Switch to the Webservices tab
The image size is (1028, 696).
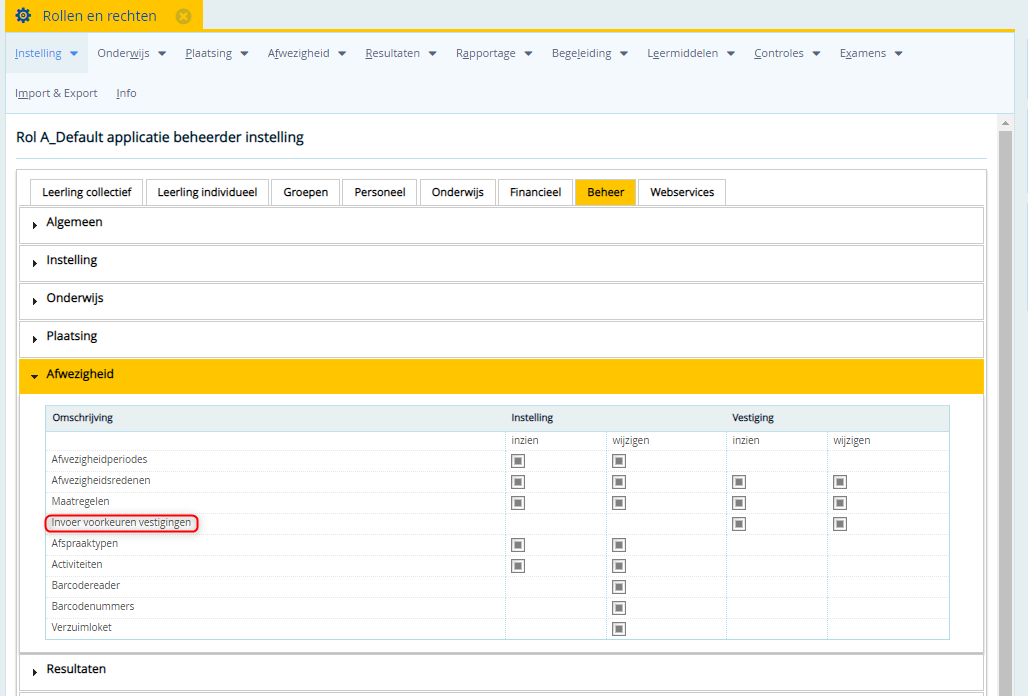point(682,192)
